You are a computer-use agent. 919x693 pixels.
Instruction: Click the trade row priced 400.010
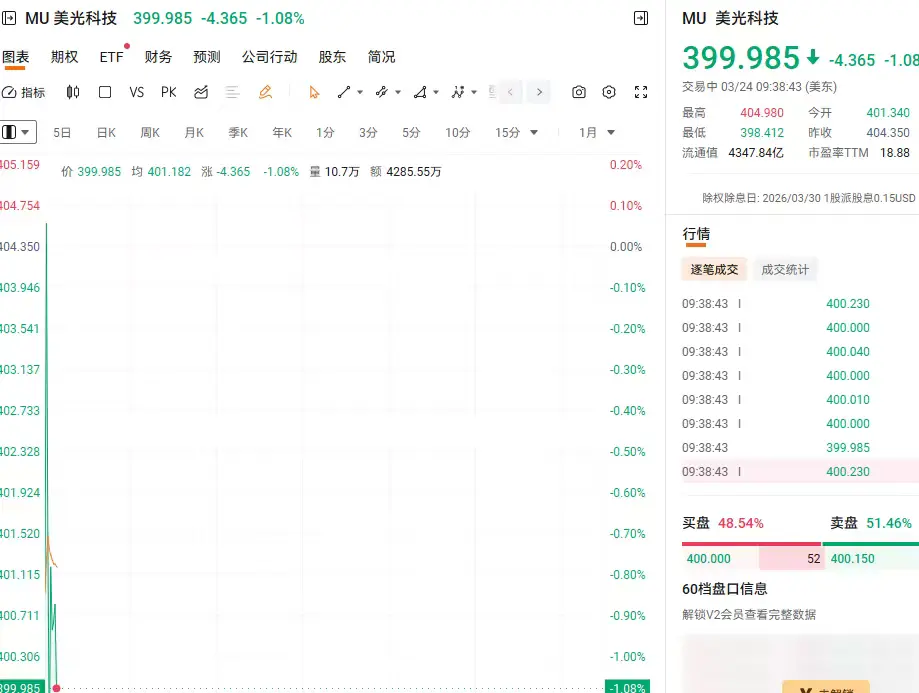click(x=800, y=399)
